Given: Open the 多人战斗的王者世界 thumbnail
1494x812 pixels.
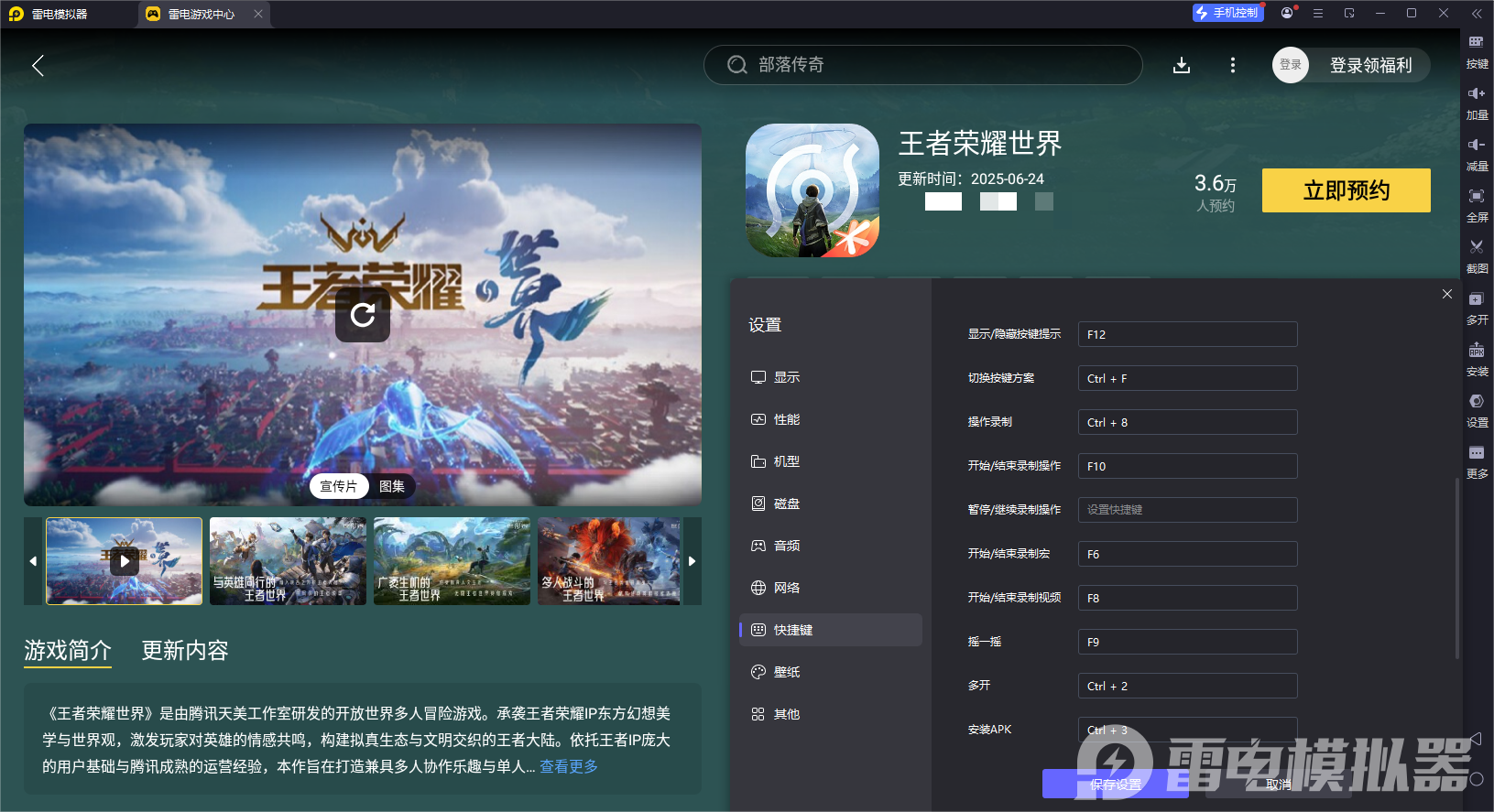Looking at the screenshot, I should tap(609, 561).
